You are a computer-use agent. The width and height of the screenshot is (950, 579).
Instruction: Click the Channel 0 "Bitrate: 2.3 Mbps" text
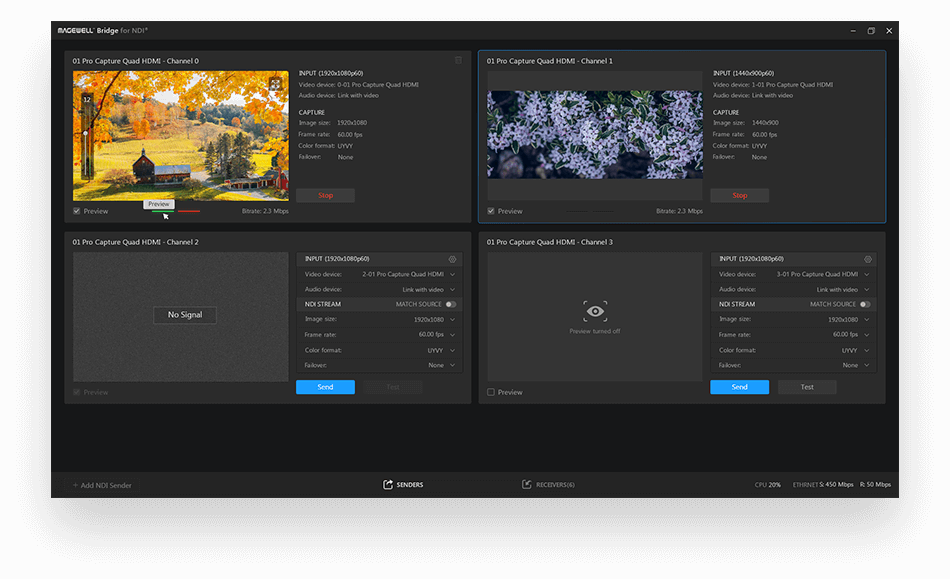pos(265,211)
